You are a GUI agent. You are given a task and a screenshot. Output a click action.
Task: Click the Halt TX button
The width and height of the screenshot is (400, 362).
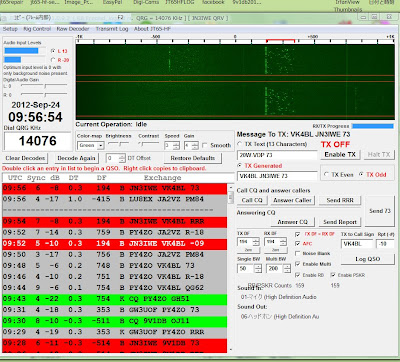[379, 155]
